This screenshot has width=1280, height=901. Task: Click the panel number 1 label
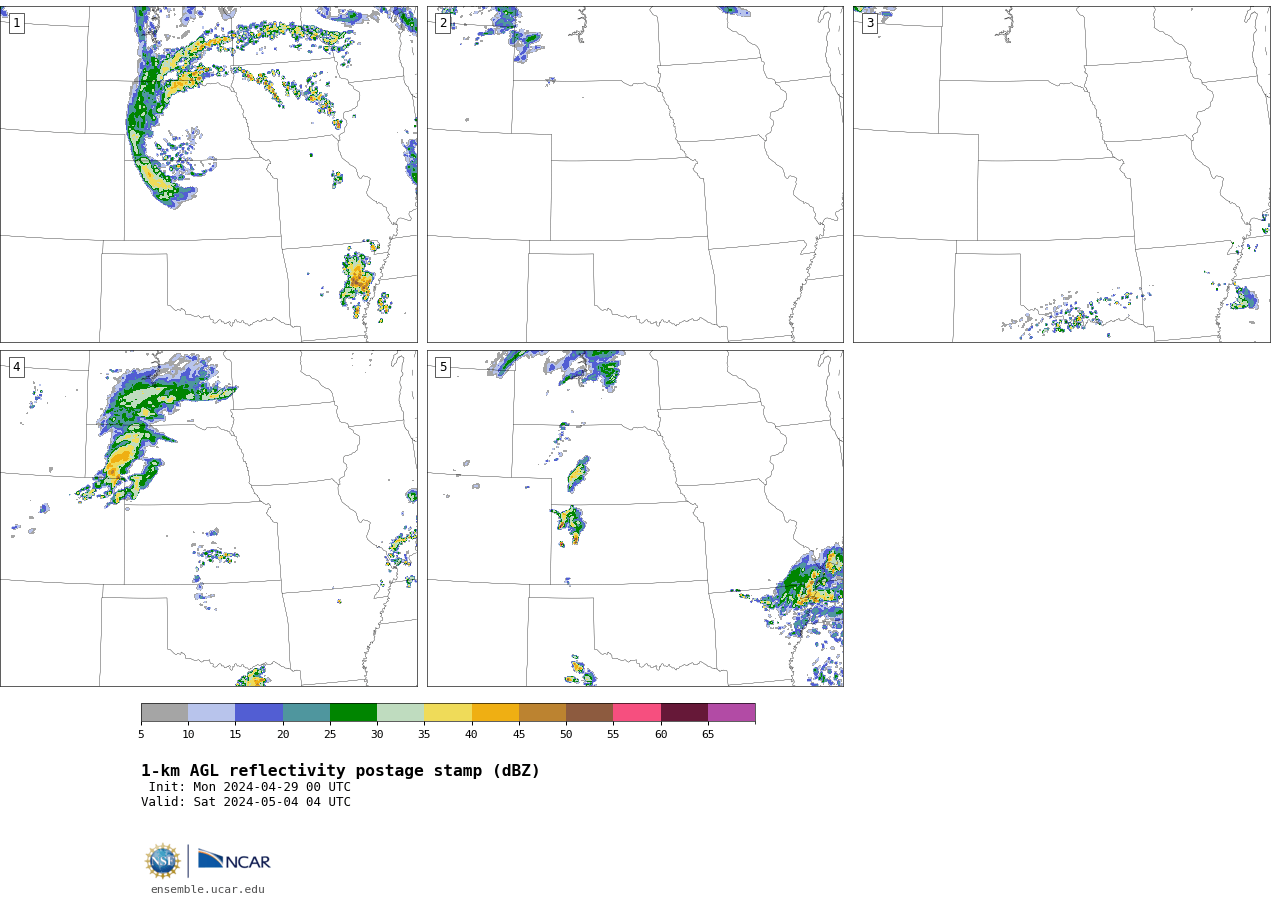point(16,23)
